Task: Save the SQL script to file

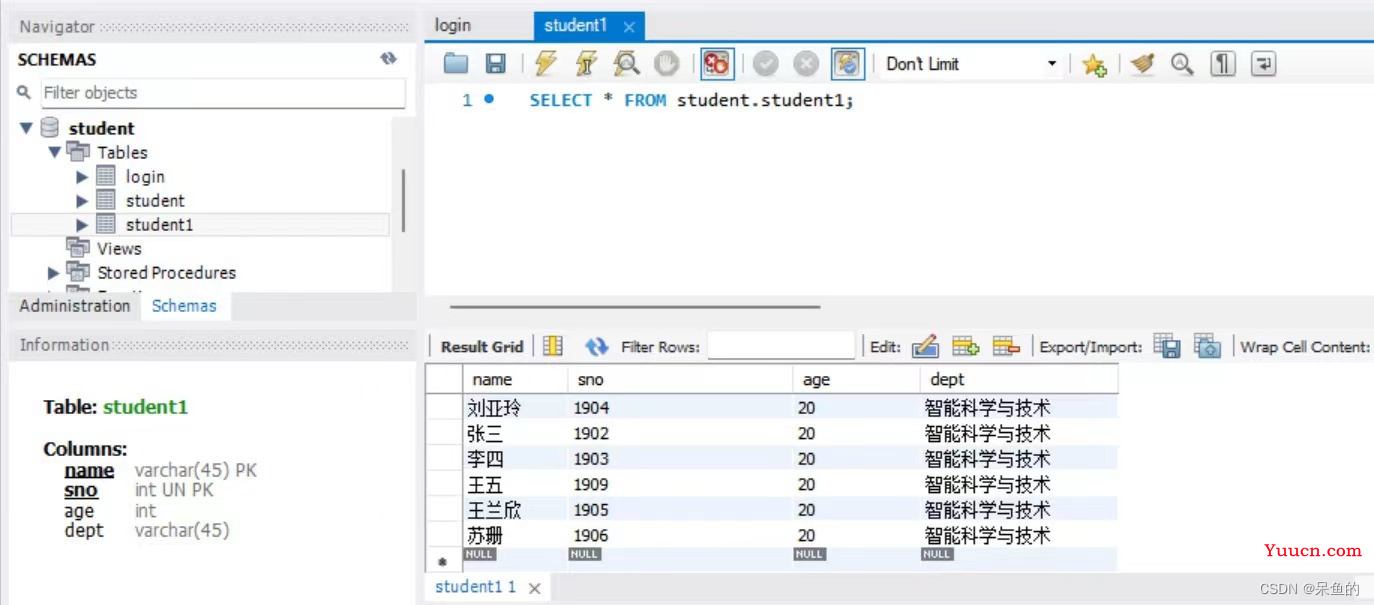Action: pyautogui.click(x=495, y=64)
